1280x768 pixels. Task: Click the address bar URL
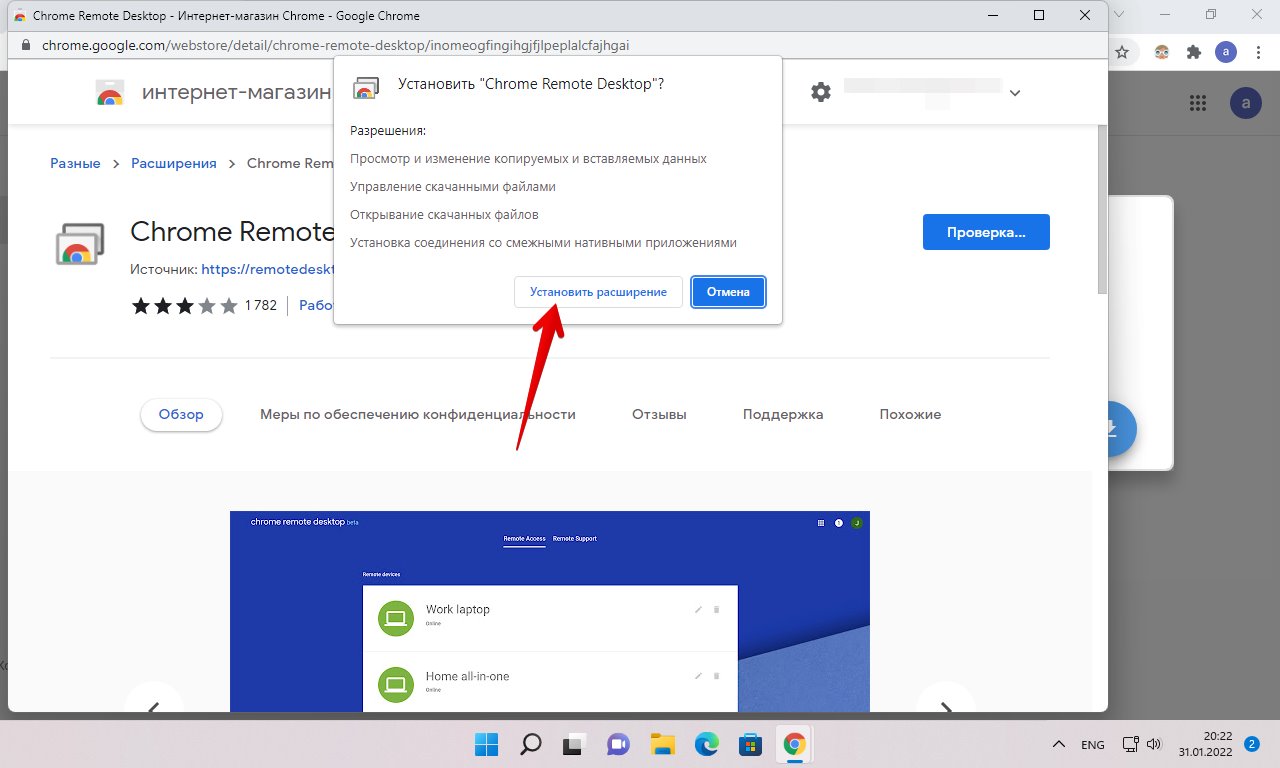335,45
